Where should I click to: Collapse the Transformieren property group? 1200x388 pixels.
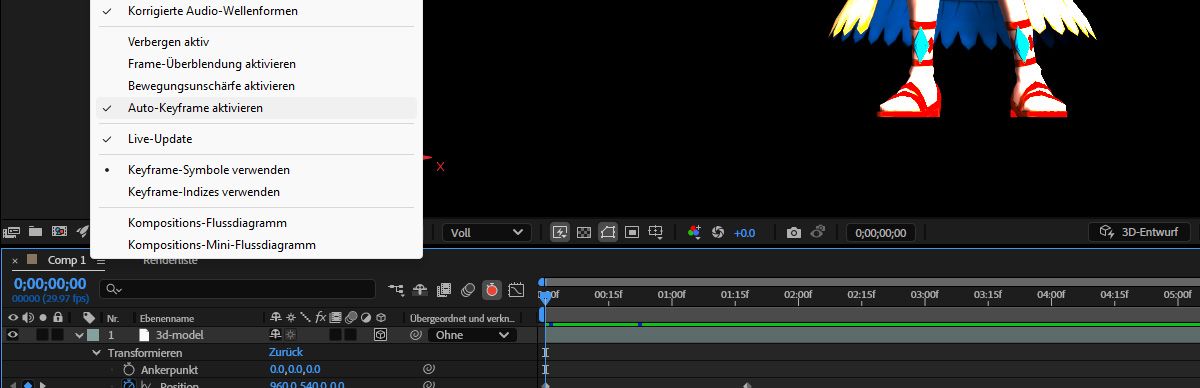click(97, 353)
